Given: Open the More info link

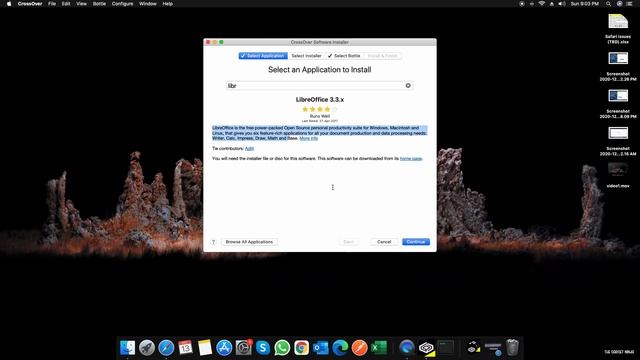Looking at the screenshot, I should point(309,138).
